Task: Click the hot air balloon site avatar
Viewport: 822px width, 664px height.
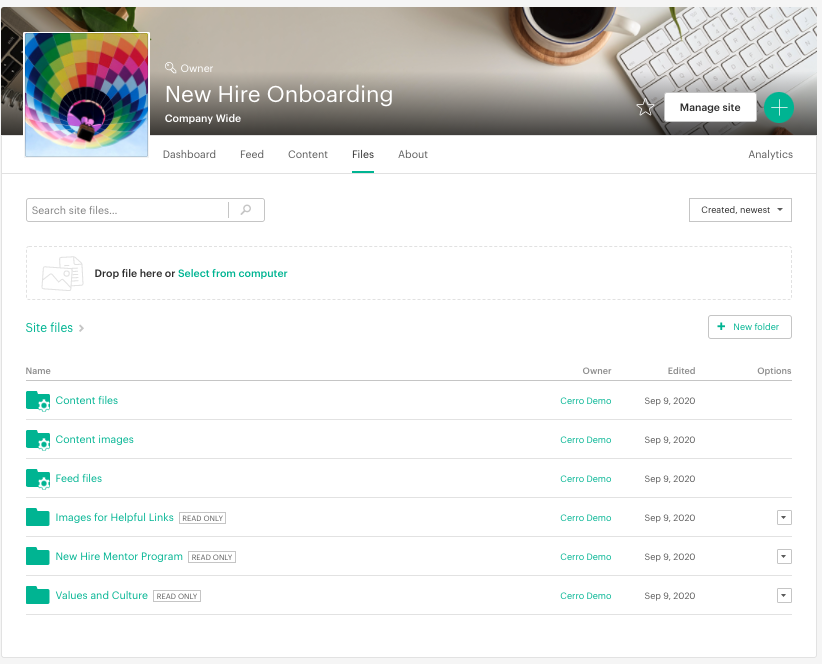Action: point(86,93)
